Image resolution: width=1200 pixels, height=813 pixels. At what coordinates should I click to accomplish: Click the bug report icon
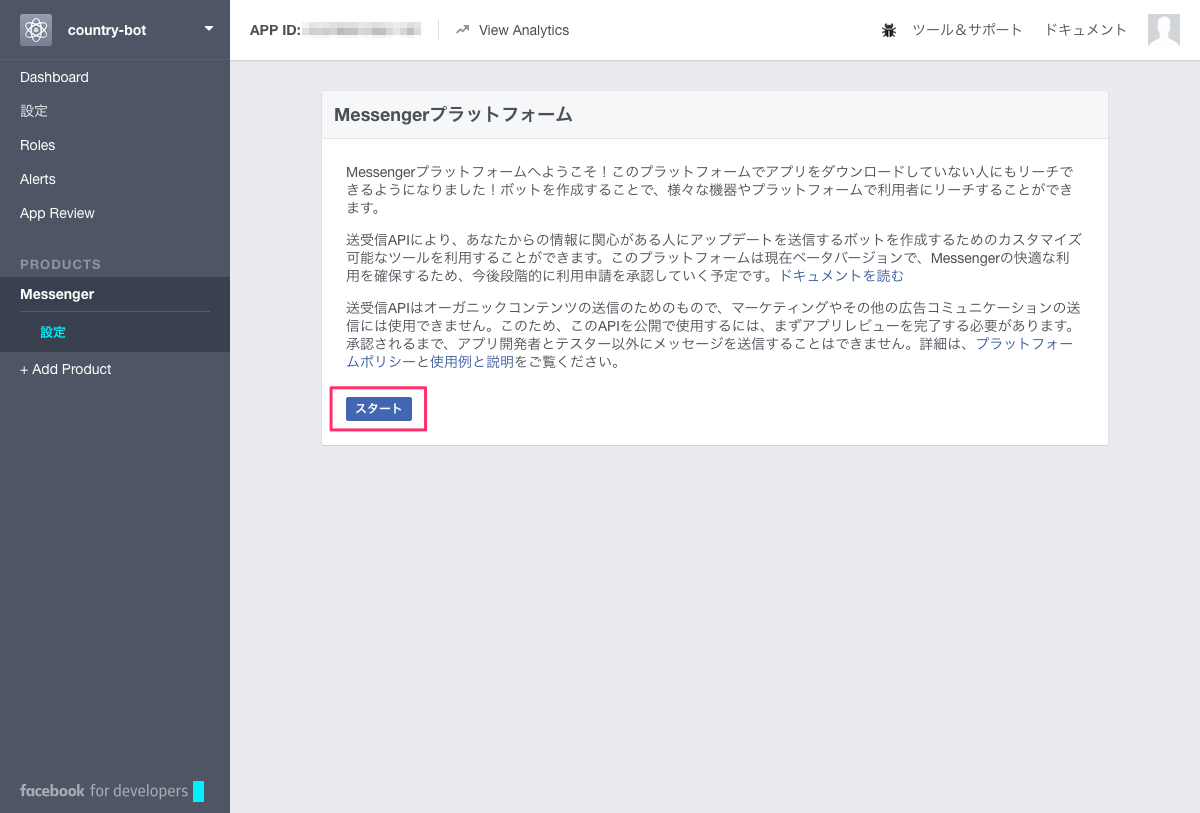889,31
